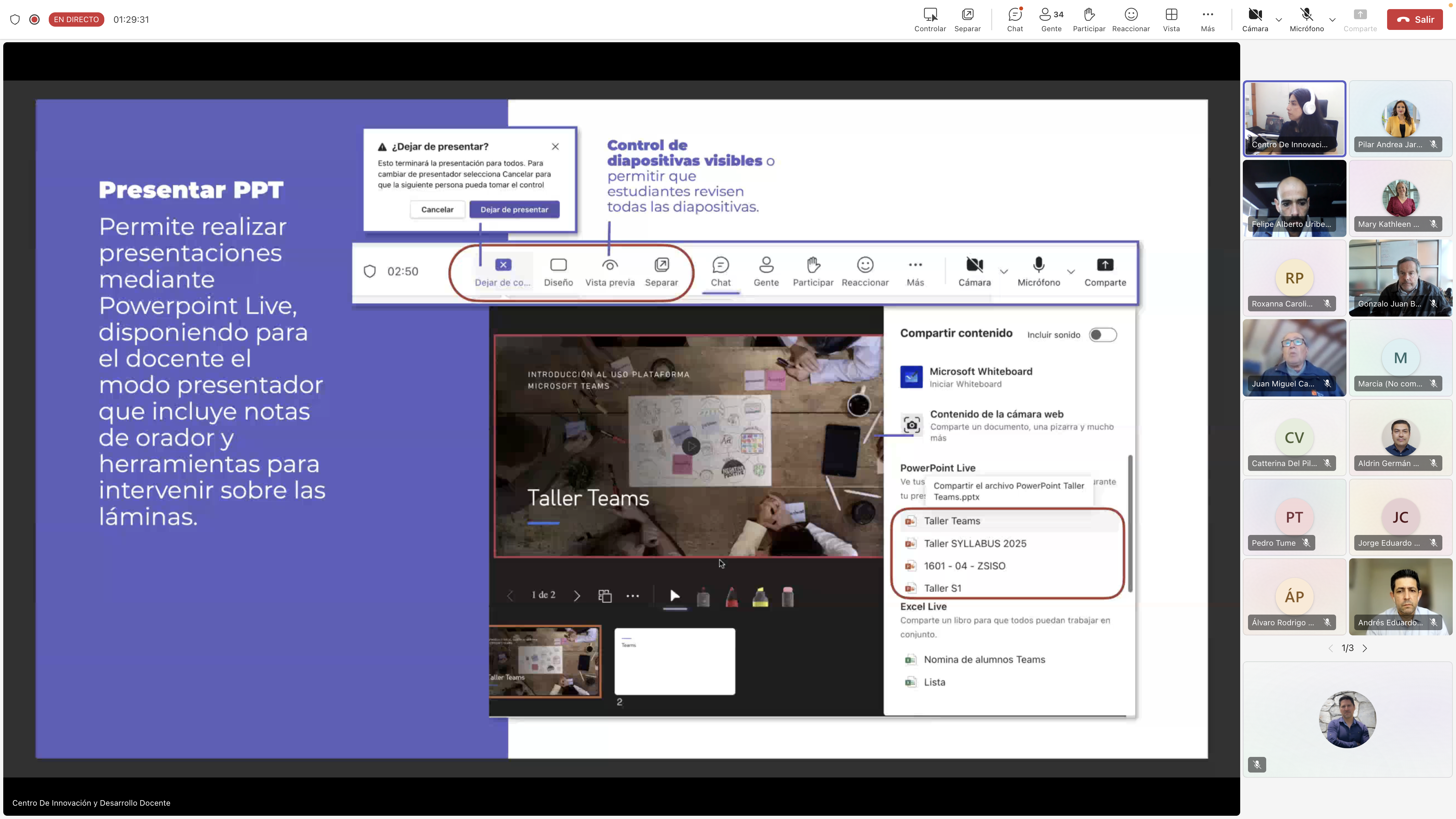The height and width of the screenshot is (819, 1456).
Task: Click the M avatar of Marcia
Action: coord(1400,357)
